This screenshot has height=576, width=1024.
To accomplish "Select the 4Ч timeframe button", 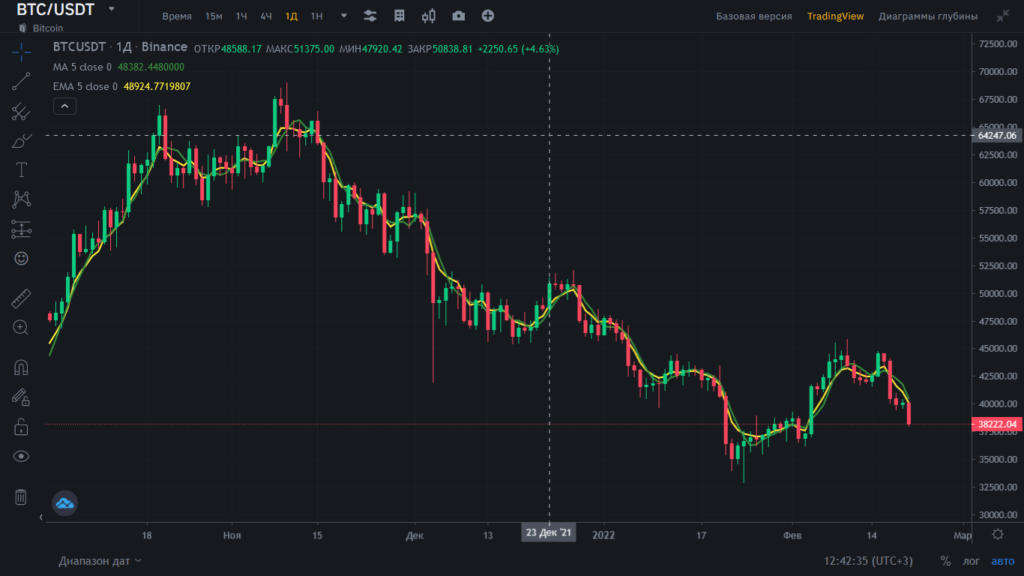I will click(x=266, y=17).
